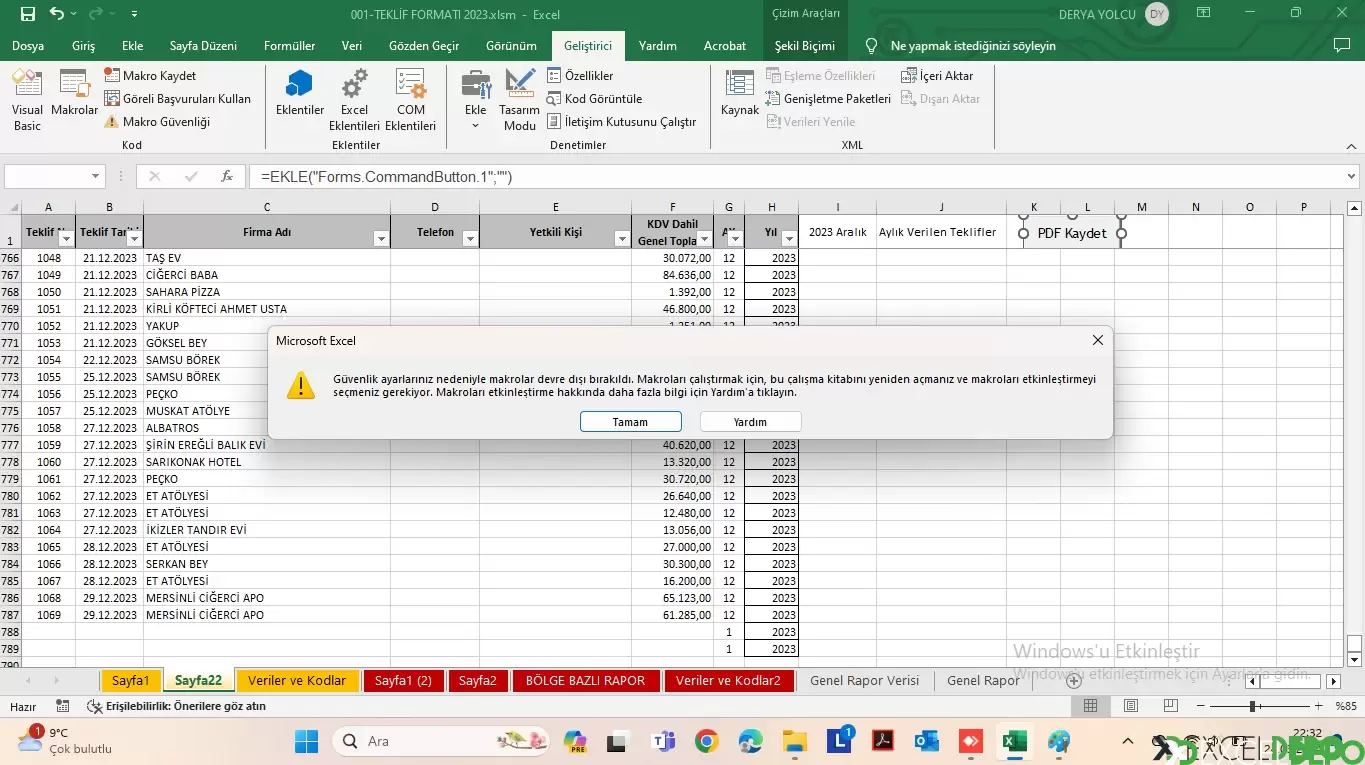The image size is (1365, 765).
Task: Open the Yetkili Kişi column filter dropdown
Action: [622, 239]
